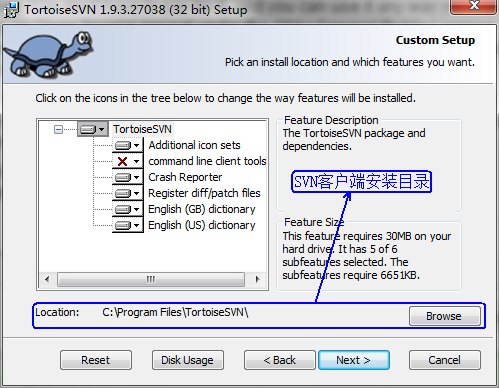Click the installer icon in title bar

[x=11, y=10]
